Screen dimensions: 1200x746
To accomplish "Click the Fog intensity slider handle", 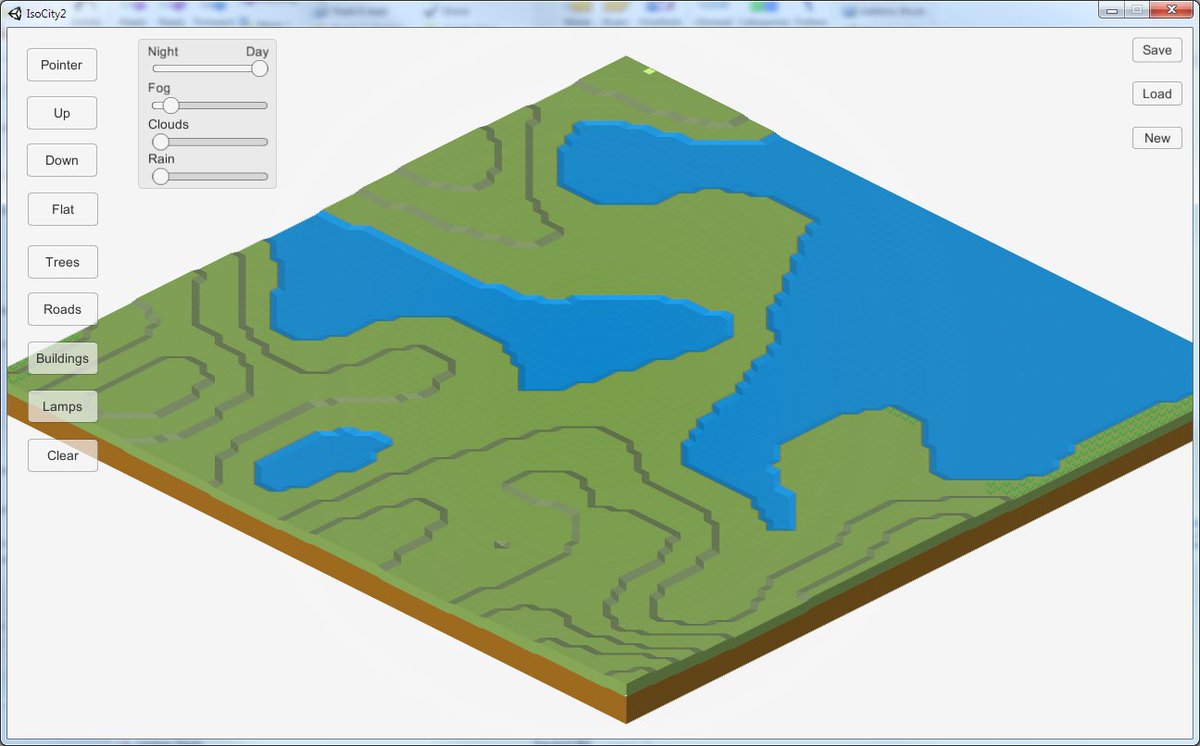I will (x=170, y=105).
